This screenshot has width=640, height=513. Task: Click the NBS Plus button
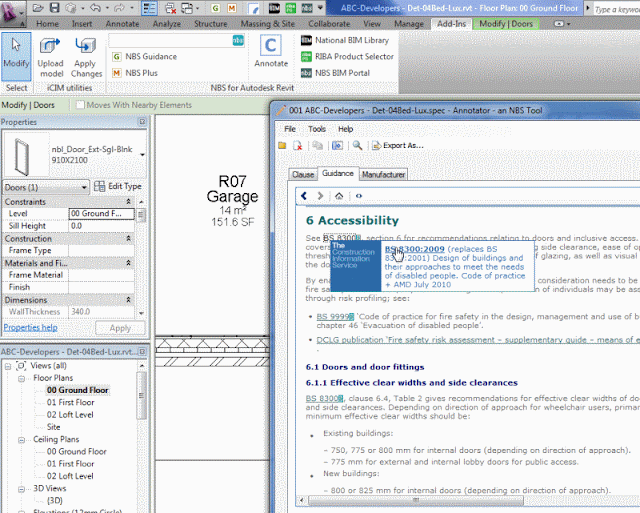(135, 73)
